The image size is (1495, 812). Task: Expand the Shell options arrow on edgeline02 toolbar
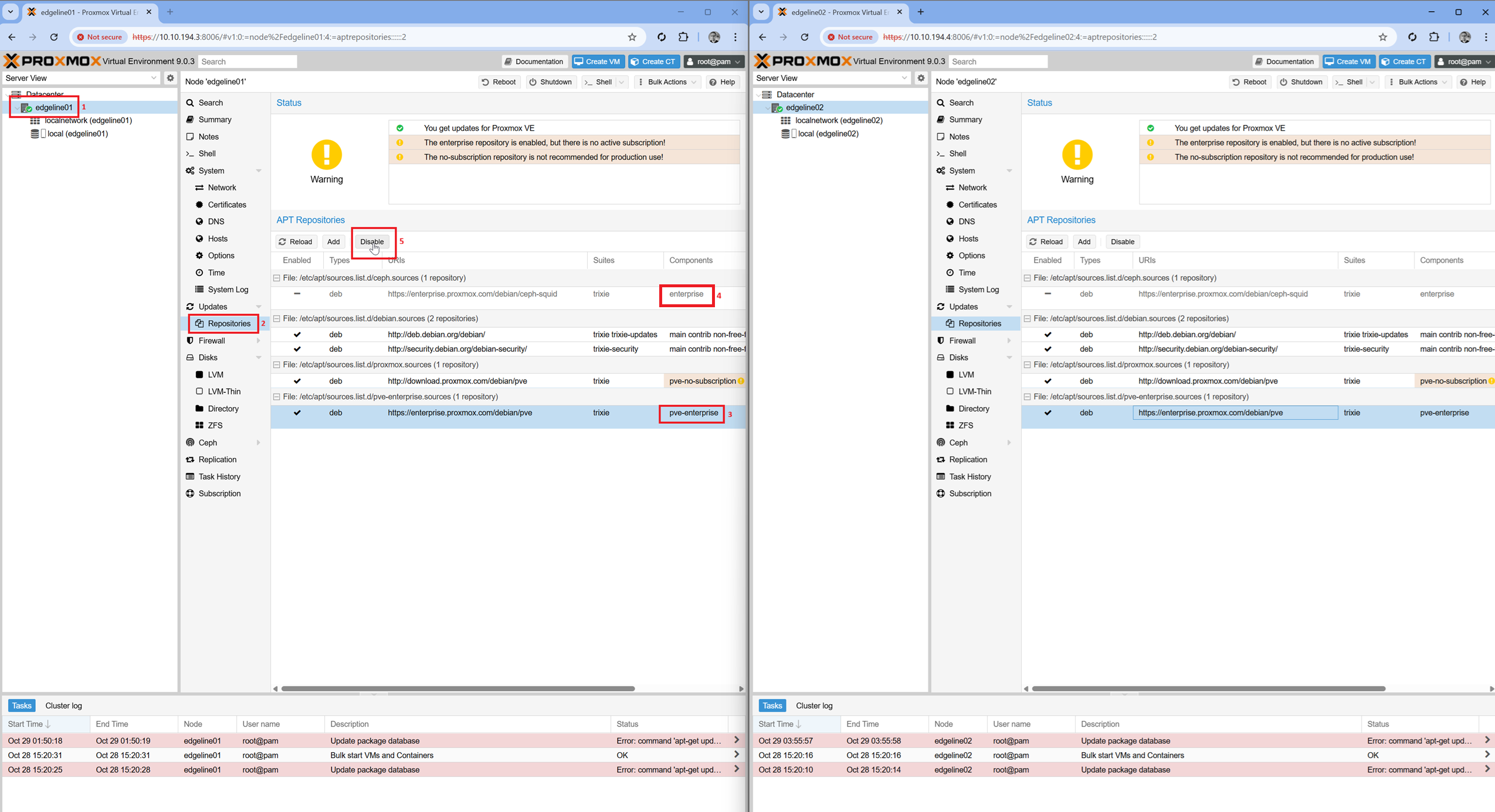coord(1372,82)
